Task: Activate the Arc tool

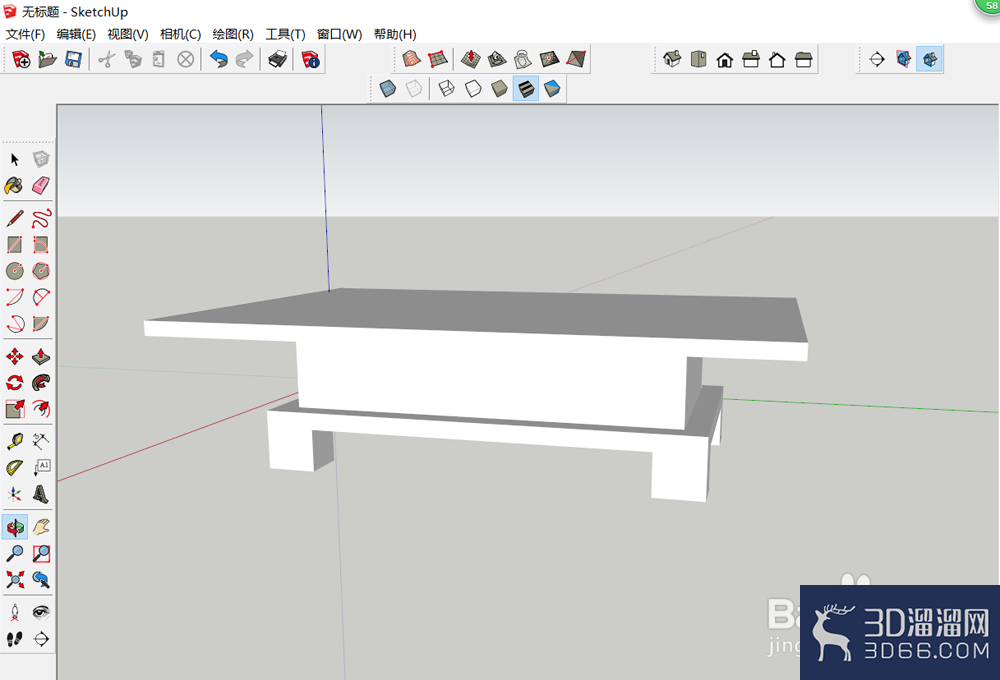Action: coord(15,297)
